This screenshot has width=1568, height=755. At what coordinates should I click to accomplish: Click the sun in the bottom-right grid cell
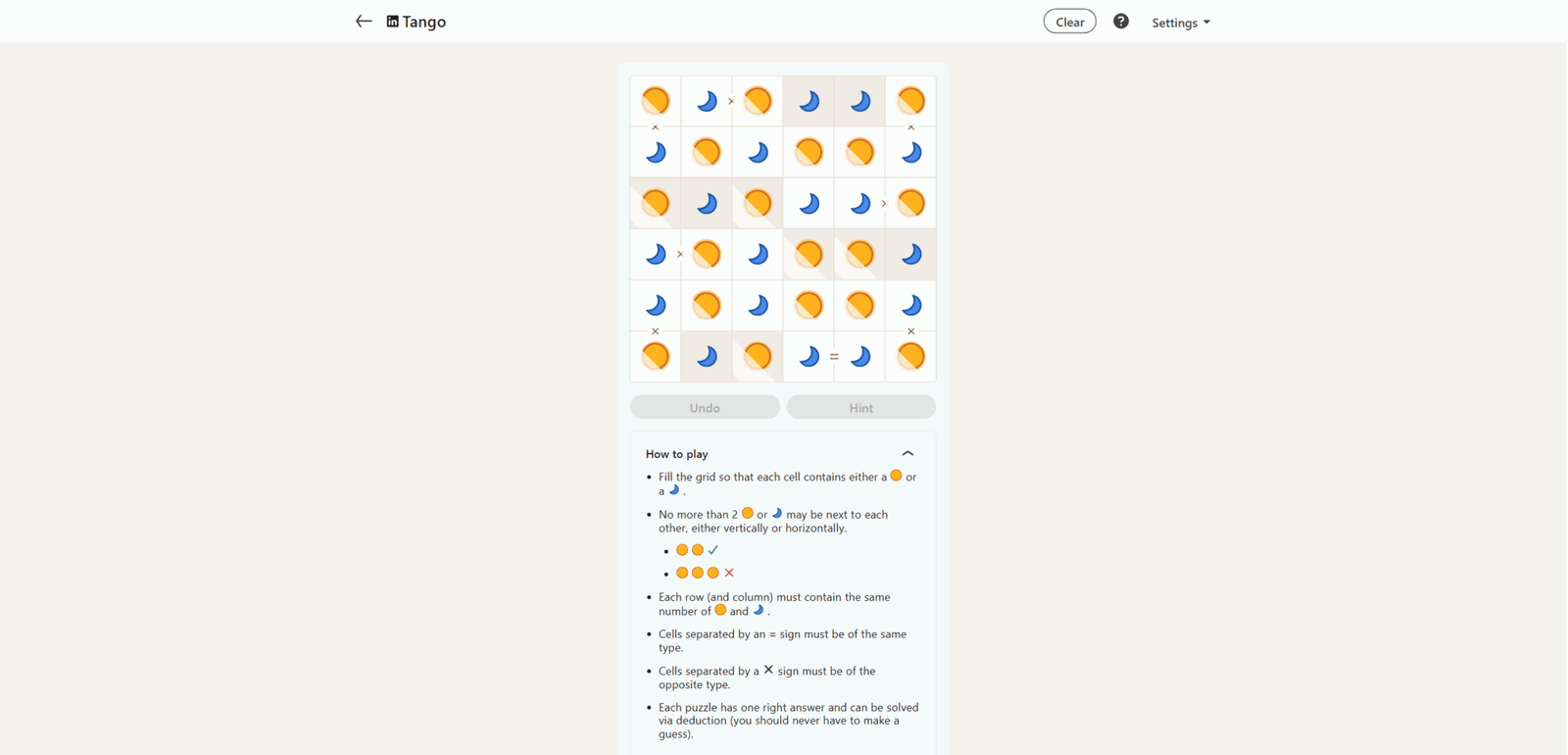pyautogui.click(x=910, y=357)
